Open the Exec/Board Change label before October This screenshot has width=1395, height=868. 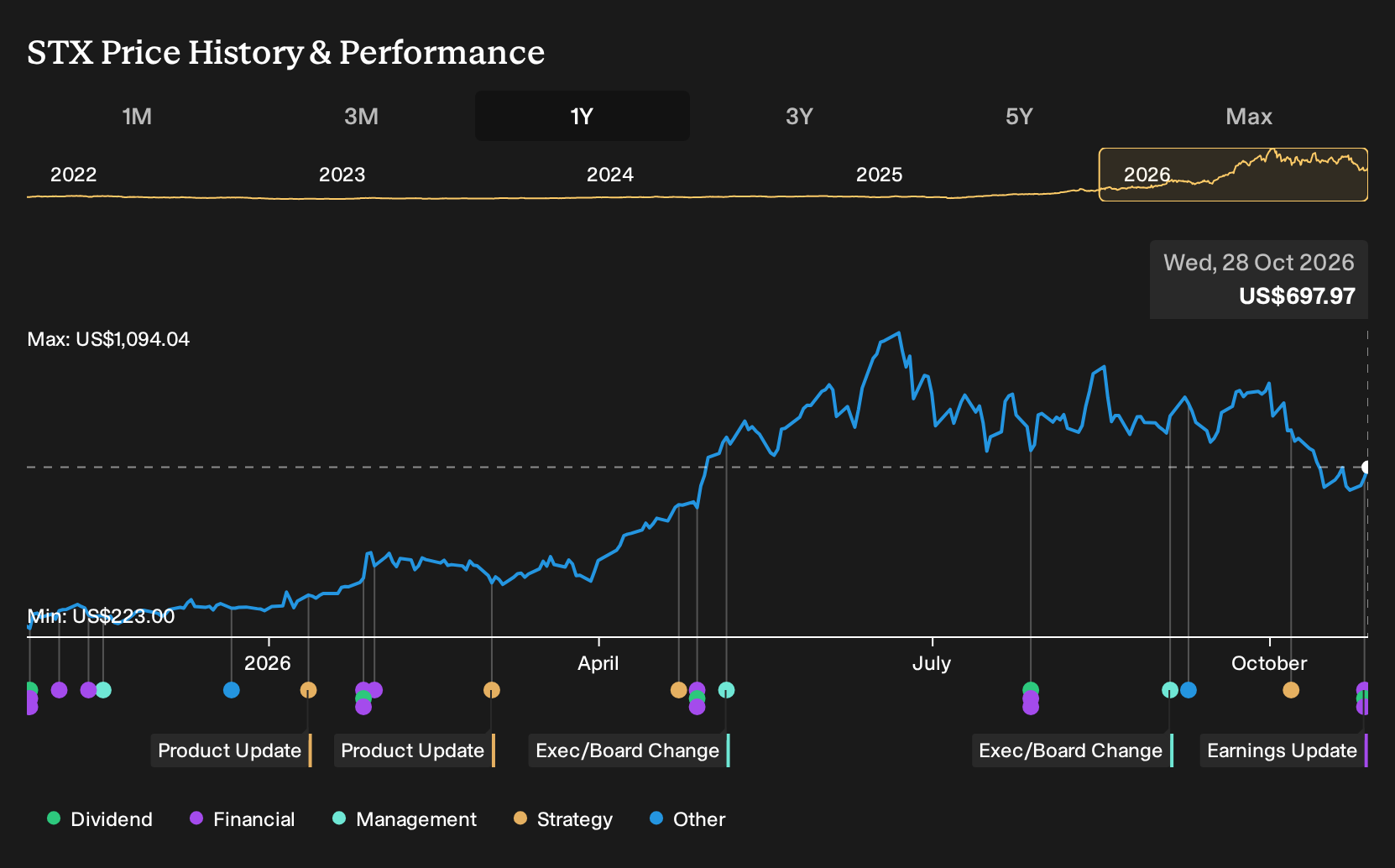tap(1072, 750)
